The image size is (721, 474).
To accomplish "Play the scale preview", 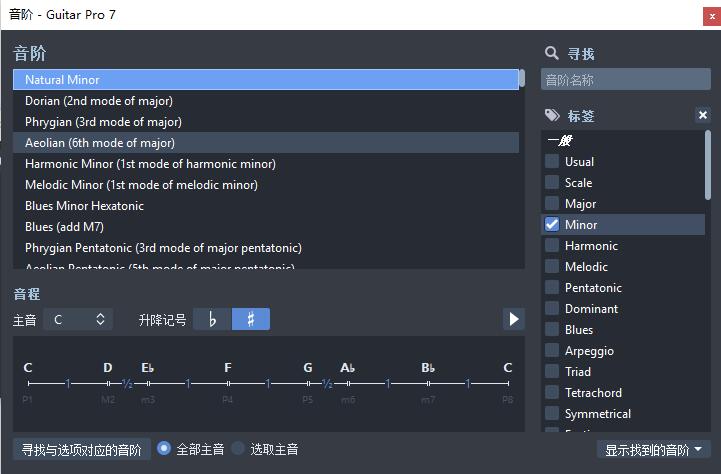I will 513,319.
